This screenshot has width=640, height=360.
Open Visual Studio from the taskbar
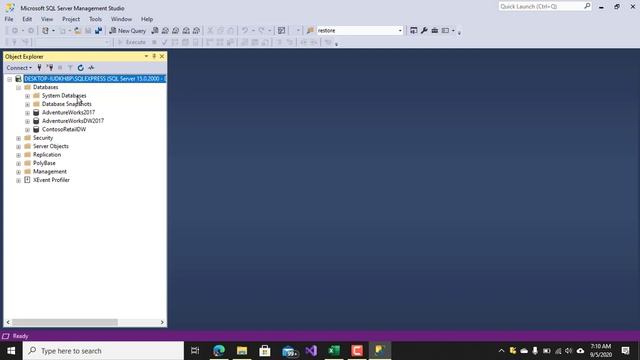pos(311,351)
